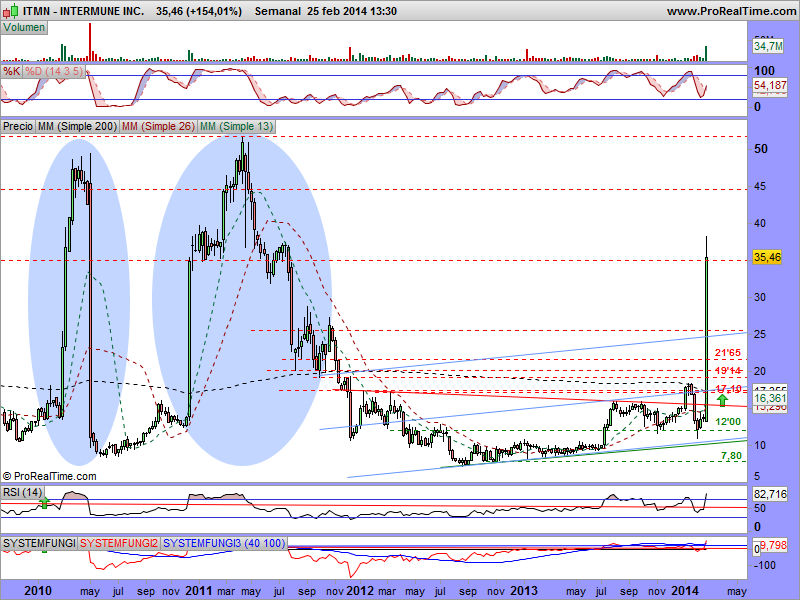Click the 12'00 support level label

728,421
